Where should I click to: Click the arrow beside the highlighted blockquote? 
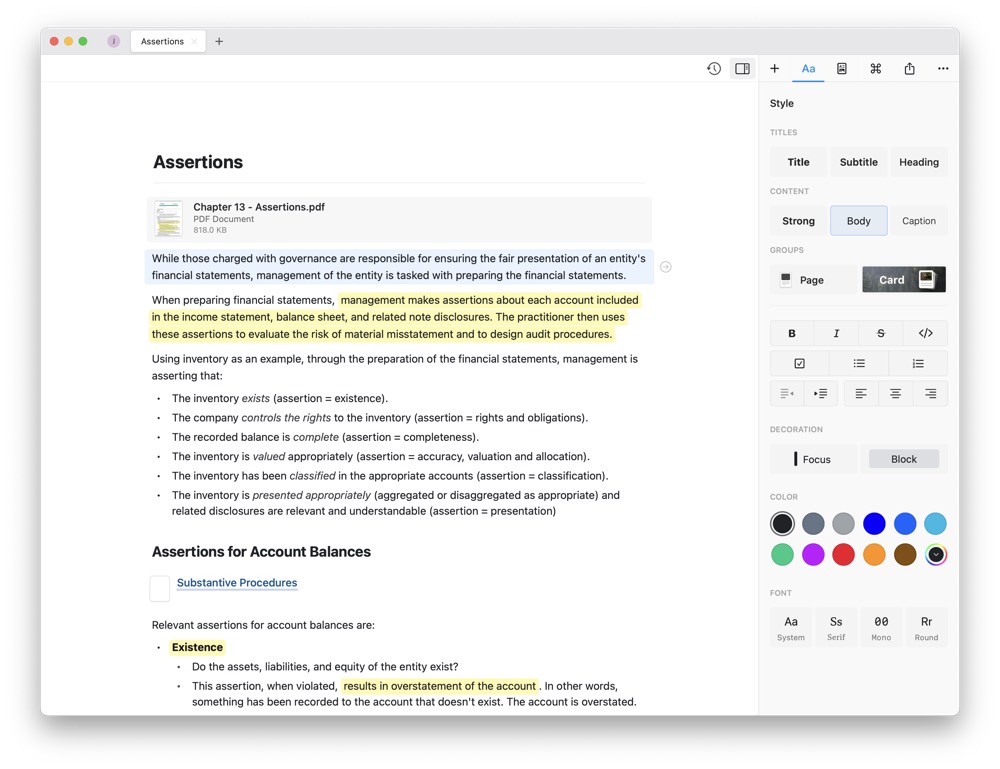666,267
